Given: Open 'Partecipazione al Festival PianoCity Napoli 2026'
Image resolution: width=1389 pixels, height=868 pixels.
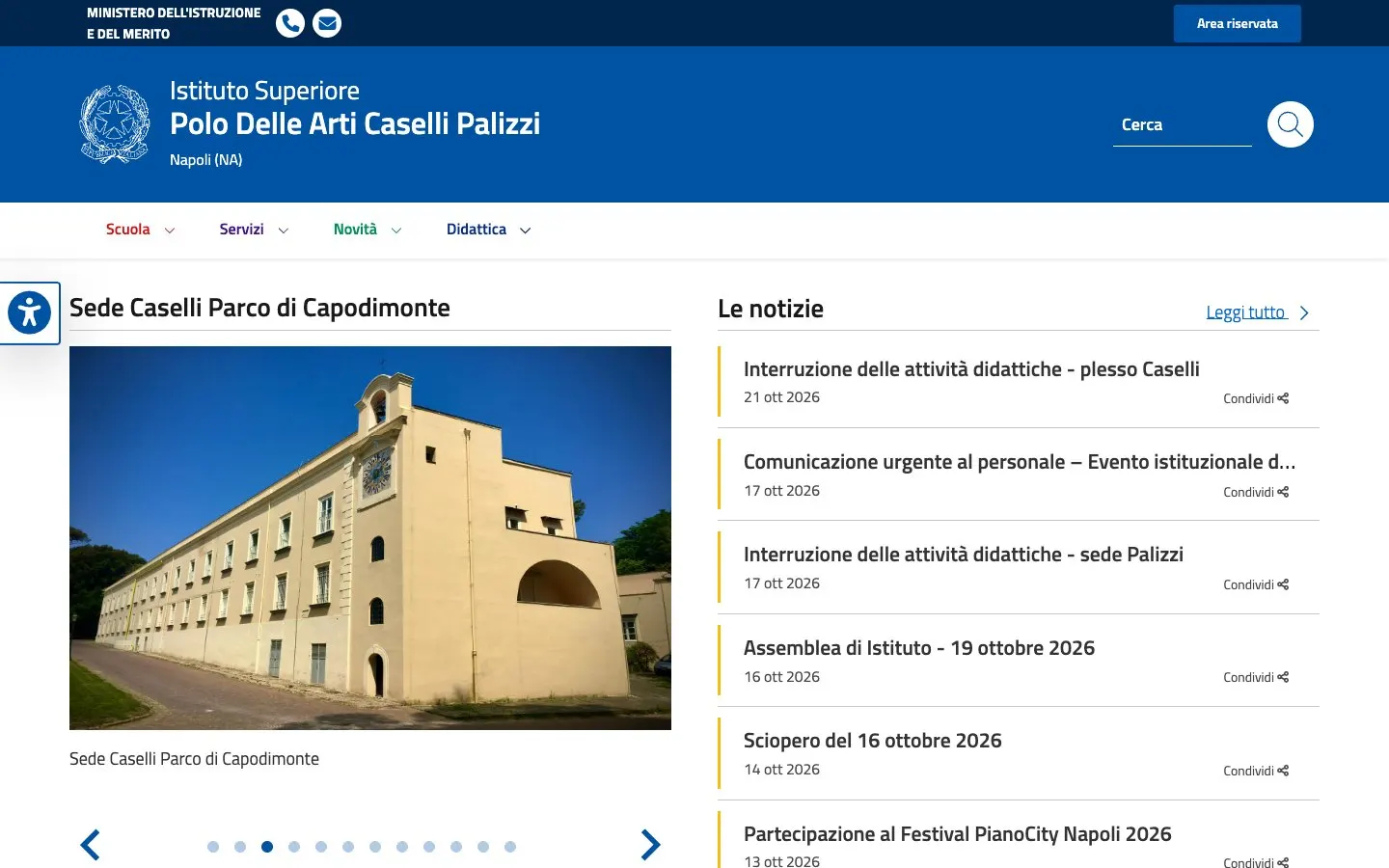Looking at the screenshot, I should (x=958, y=834).
